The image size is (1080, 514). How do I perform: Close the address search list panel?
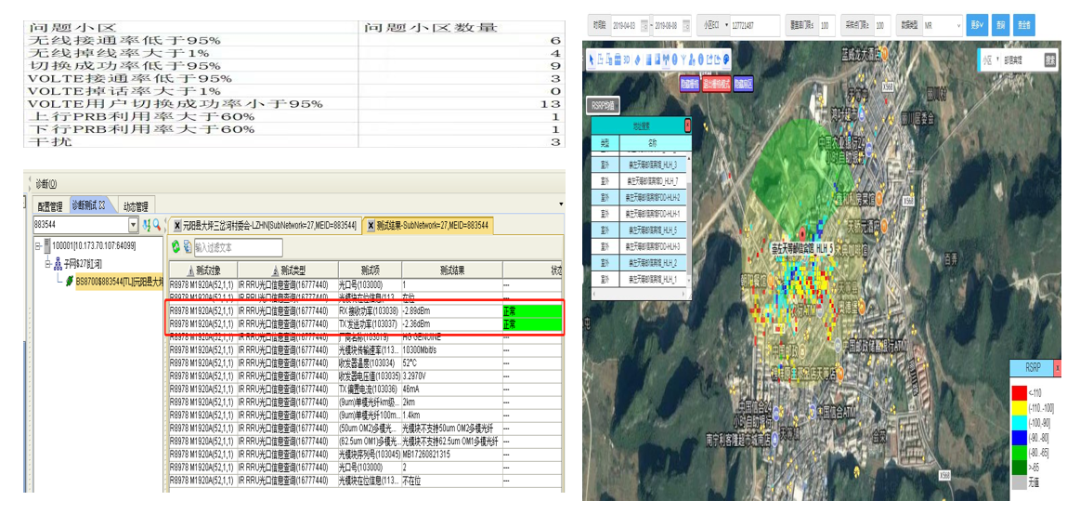[x=687, y=125]
